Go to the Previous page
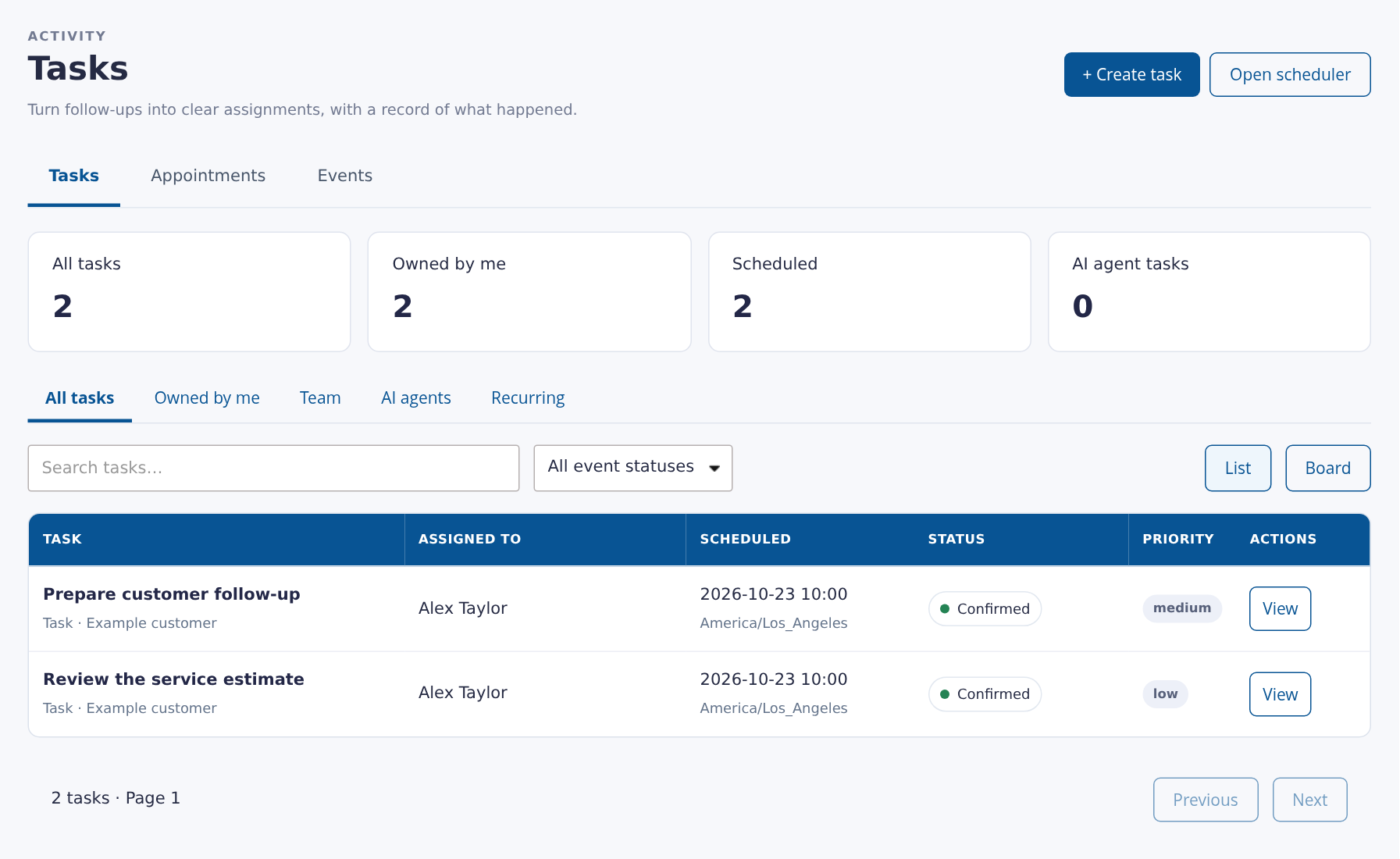The width and height of the screenshot is (1400, 859). point(1206,800)
